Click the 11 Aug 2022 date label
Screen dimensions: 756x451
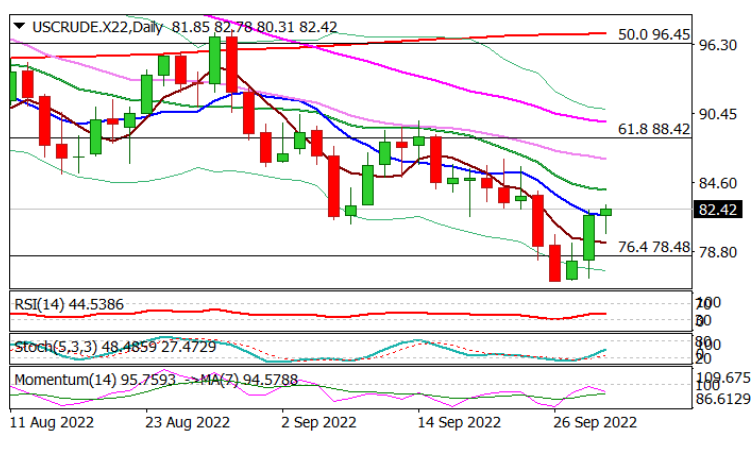52,423
